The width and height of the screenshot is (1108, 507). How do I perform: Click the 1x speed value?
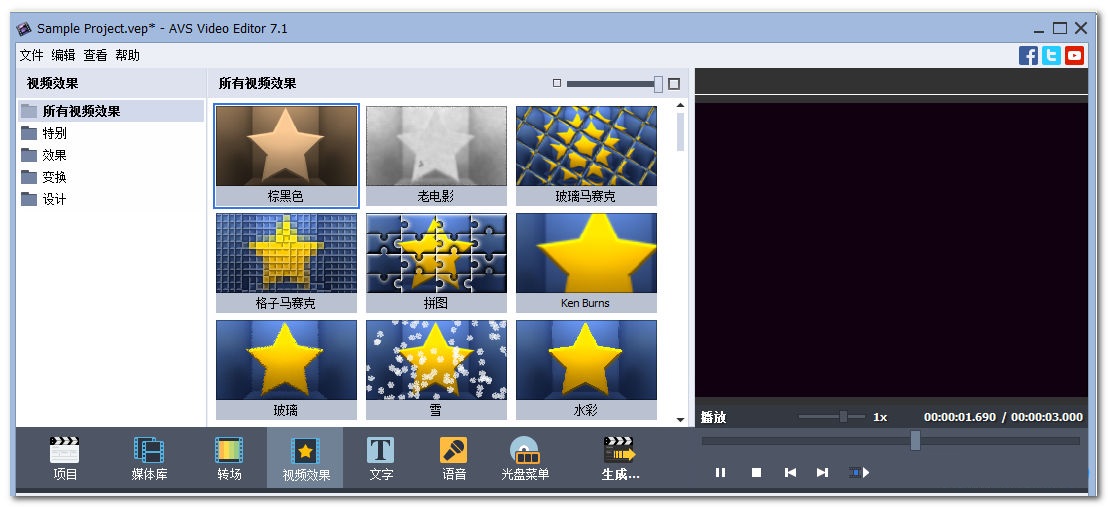pos(880,417)
